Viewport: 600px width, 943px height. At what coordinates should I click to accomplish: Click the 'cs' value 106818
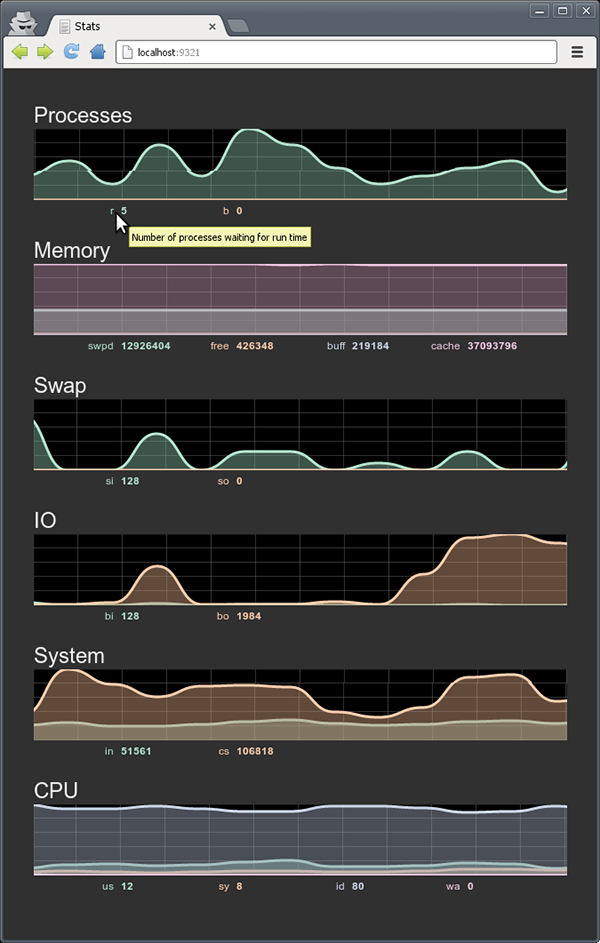coord(255,751)
